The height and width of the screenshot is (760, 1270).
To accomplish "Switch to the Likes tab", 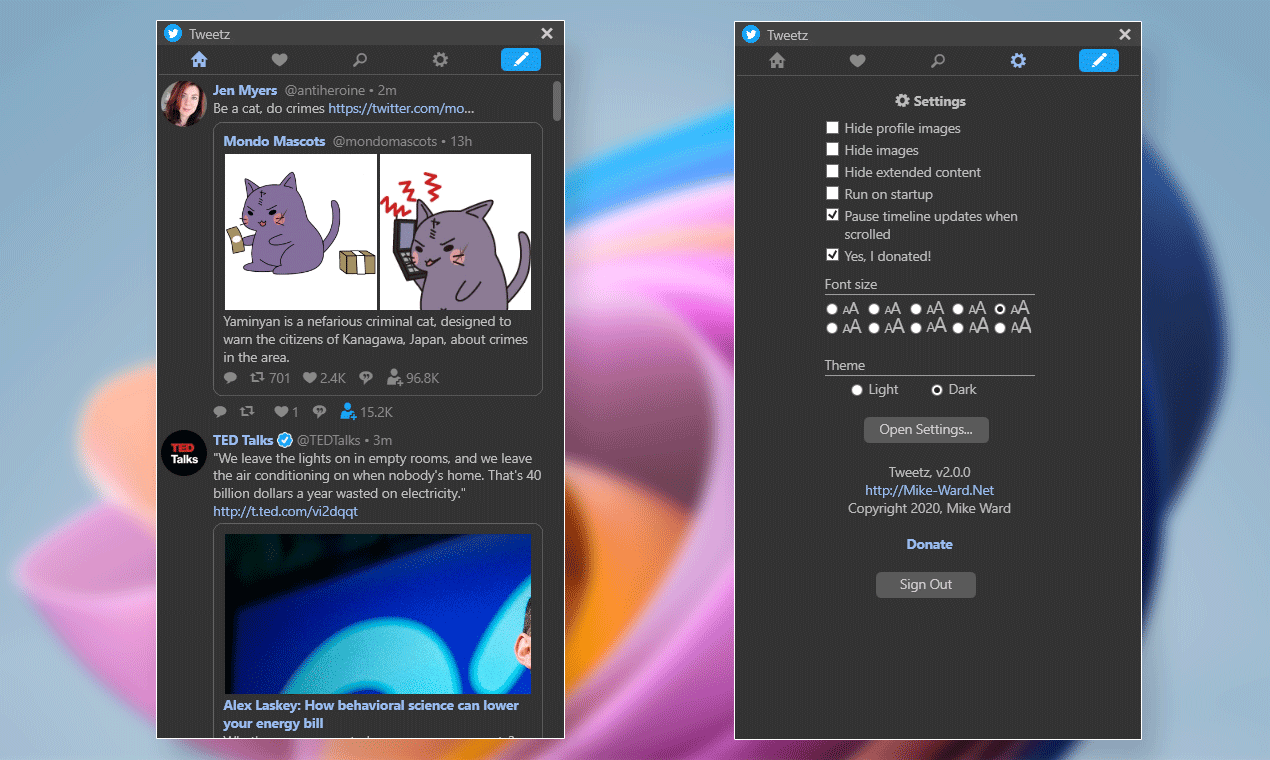I will pos(279,60).
